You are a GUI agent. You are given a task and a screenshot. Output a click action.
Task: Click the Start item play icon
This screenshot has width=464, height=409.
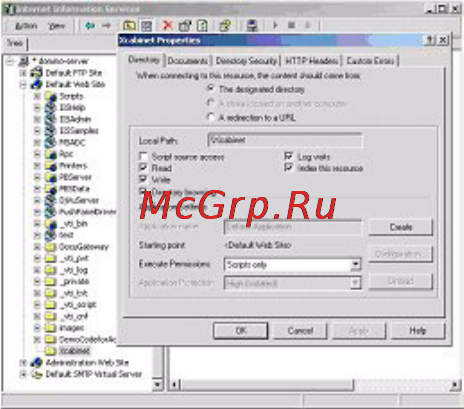click(275, 25)
